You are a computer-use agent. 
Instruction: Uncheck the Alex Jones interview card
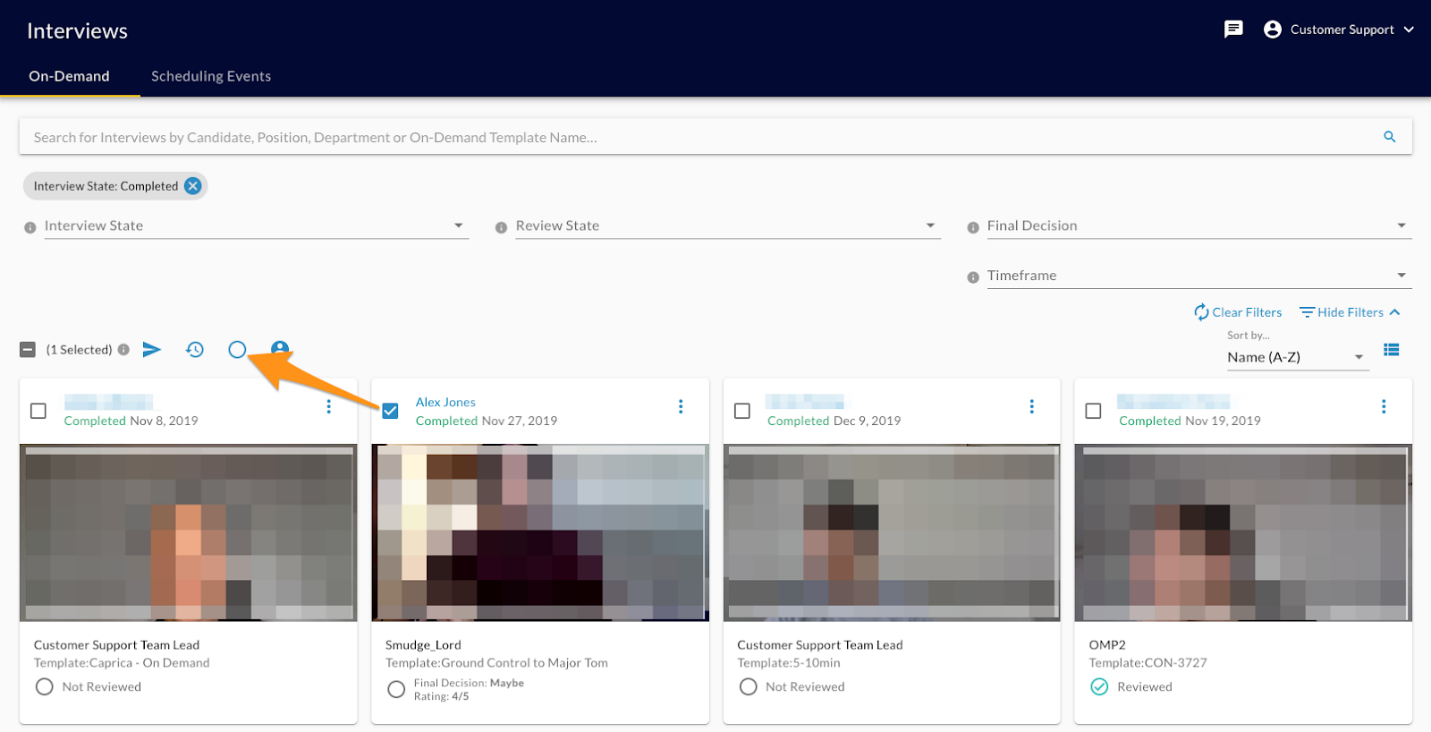(390, 411)
